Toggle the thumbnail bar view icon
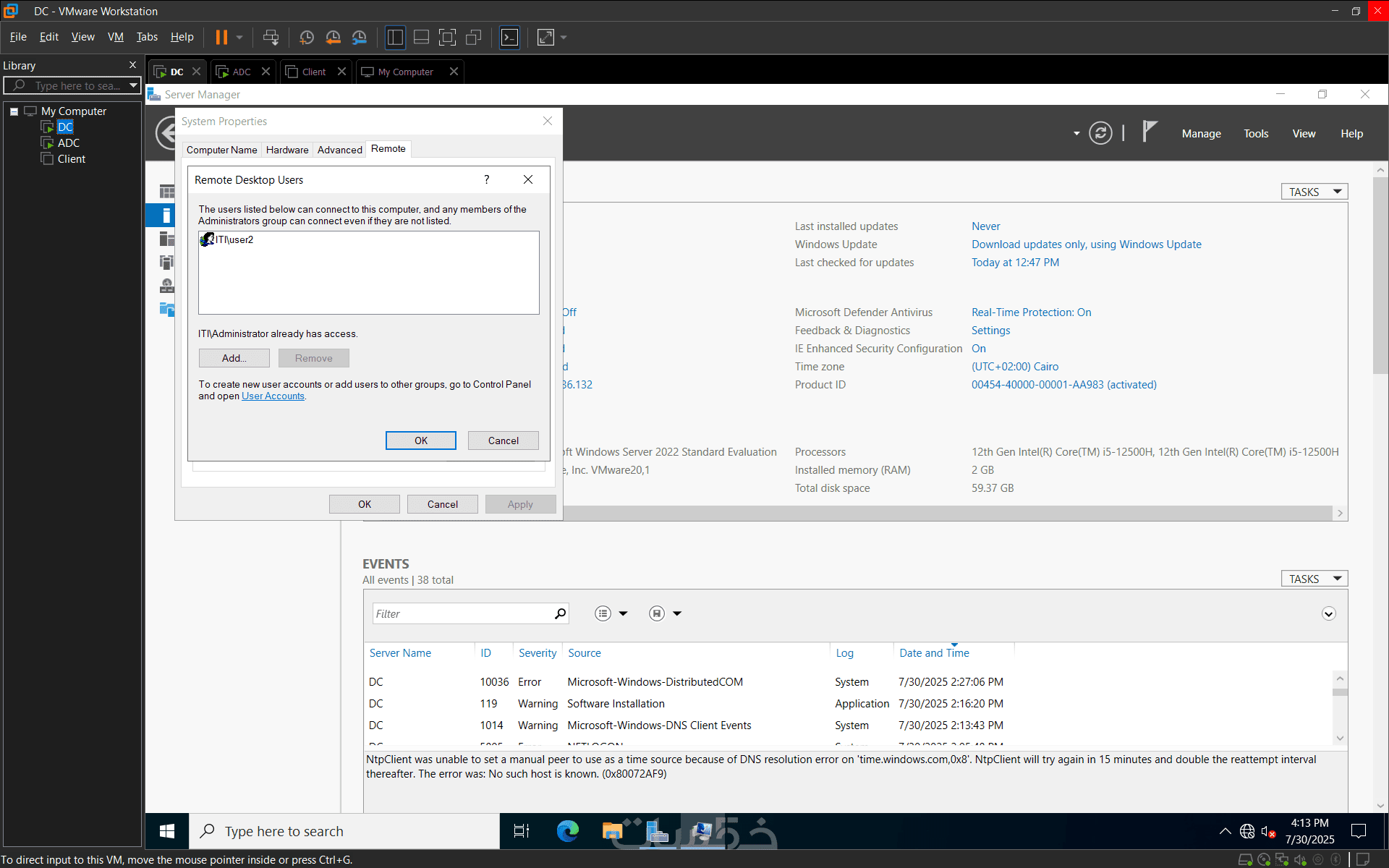 (421, 37)
